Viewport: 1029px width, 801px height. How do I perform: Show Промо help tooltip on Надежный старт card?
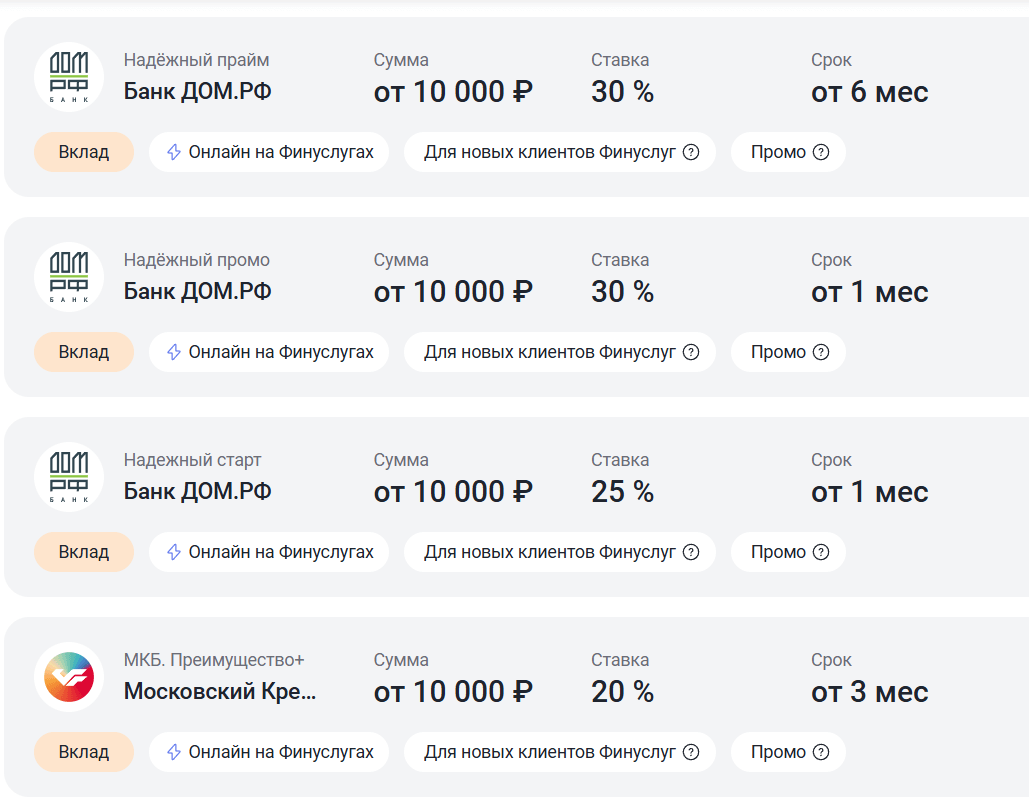(821, 552)
